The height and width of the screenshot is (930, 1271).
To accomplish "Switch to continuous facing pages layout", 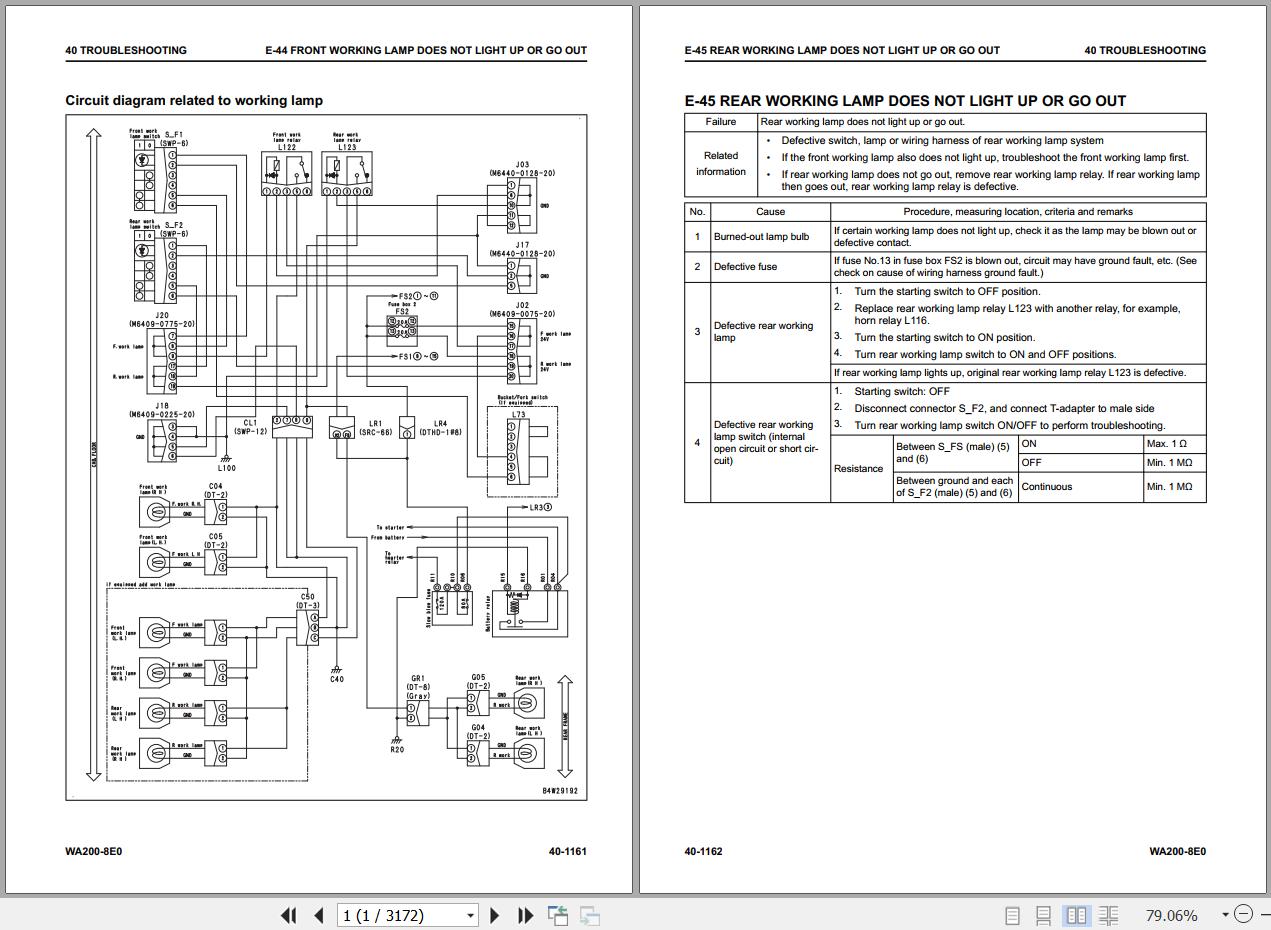I will tap(1108, 915).
